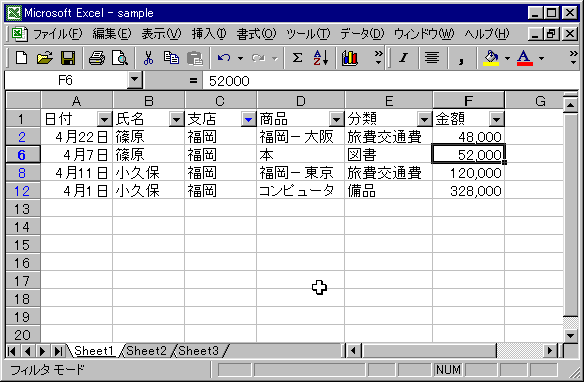
Task: Click the AutoSum sigma icon
Action: (x=297, y=58)
